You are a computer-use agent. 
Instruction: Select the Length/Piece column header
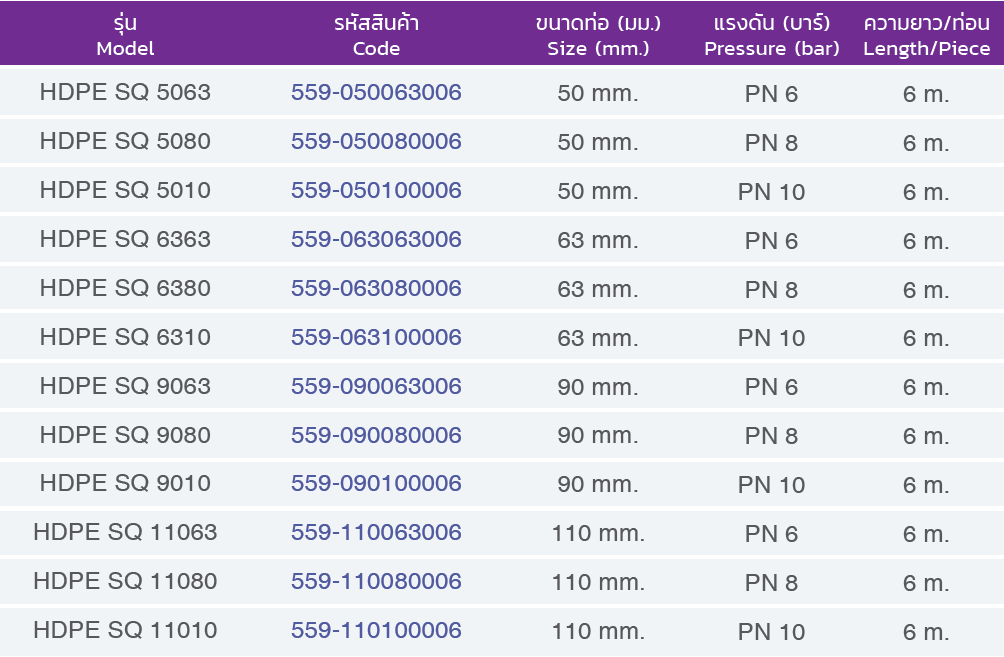coord(927,35)
